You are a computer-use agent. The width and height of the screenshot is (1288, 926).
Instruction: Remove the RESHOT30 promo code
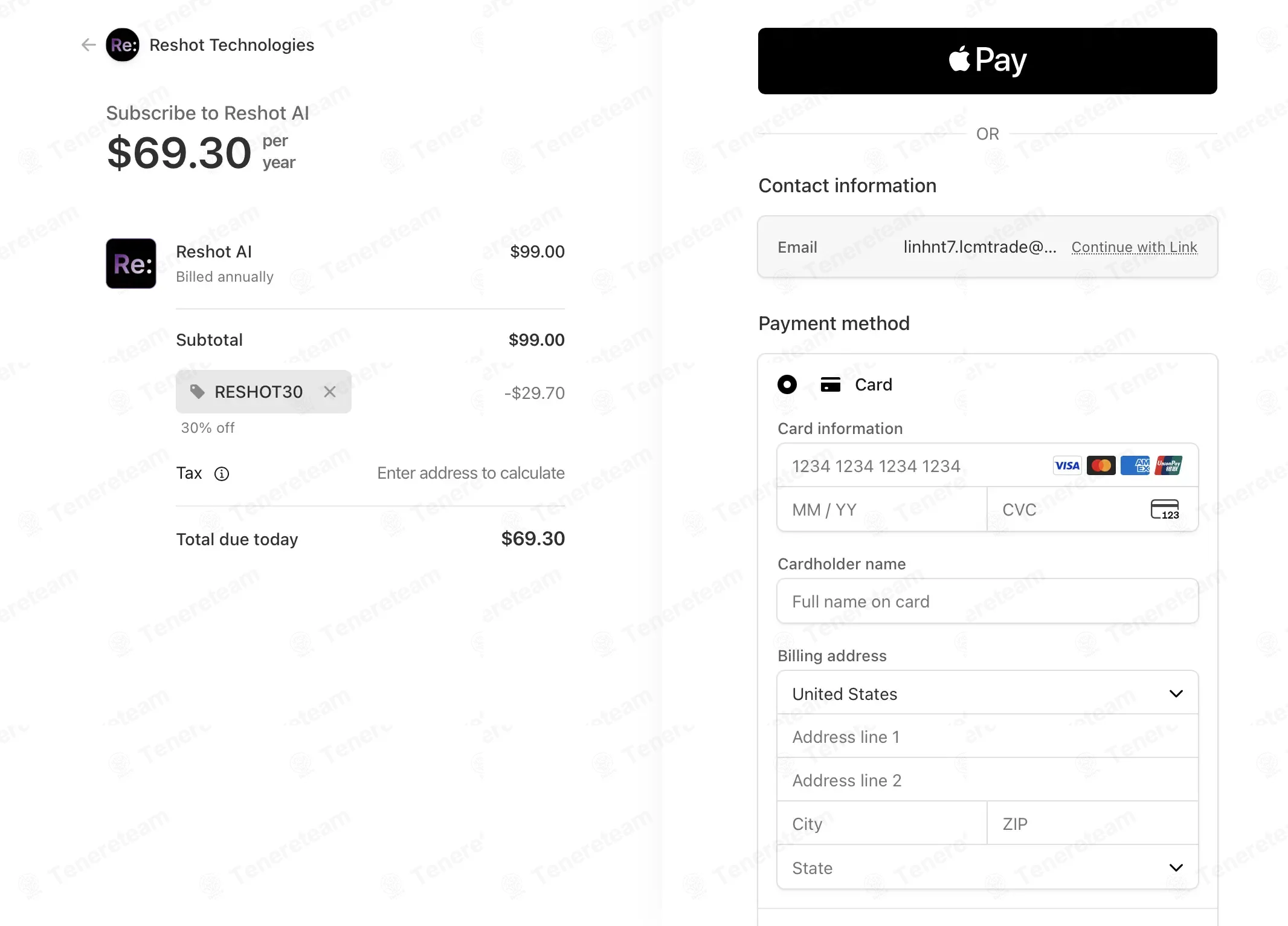click(x=330, y=392)
